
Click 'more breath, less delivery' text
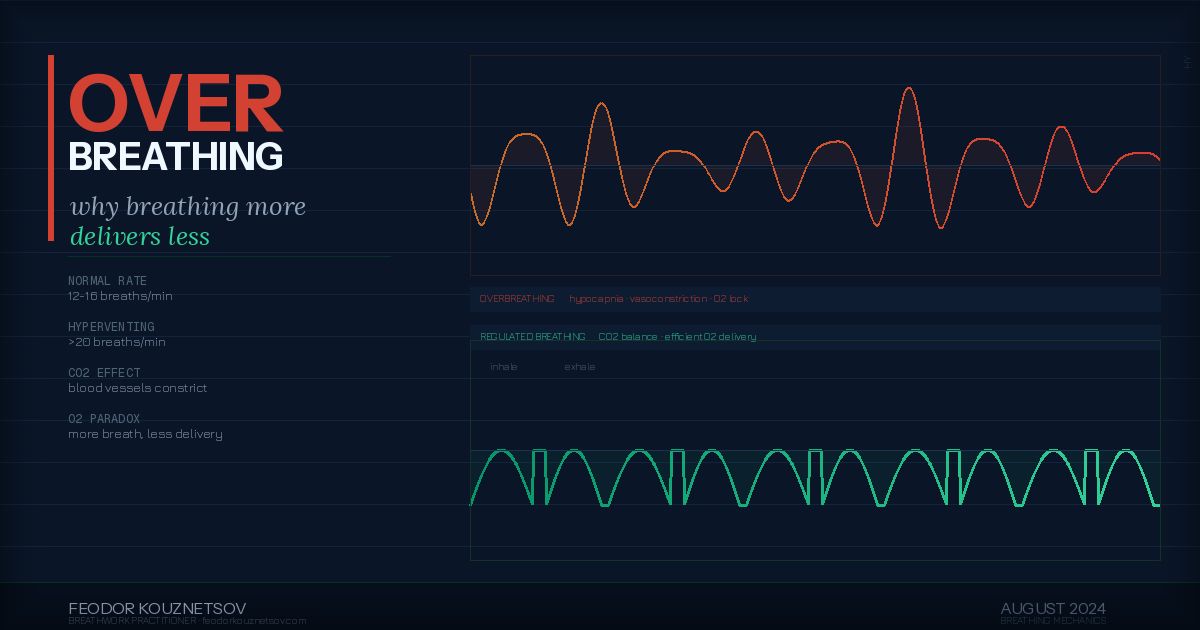pyautogui.click(x=145, y=434)
